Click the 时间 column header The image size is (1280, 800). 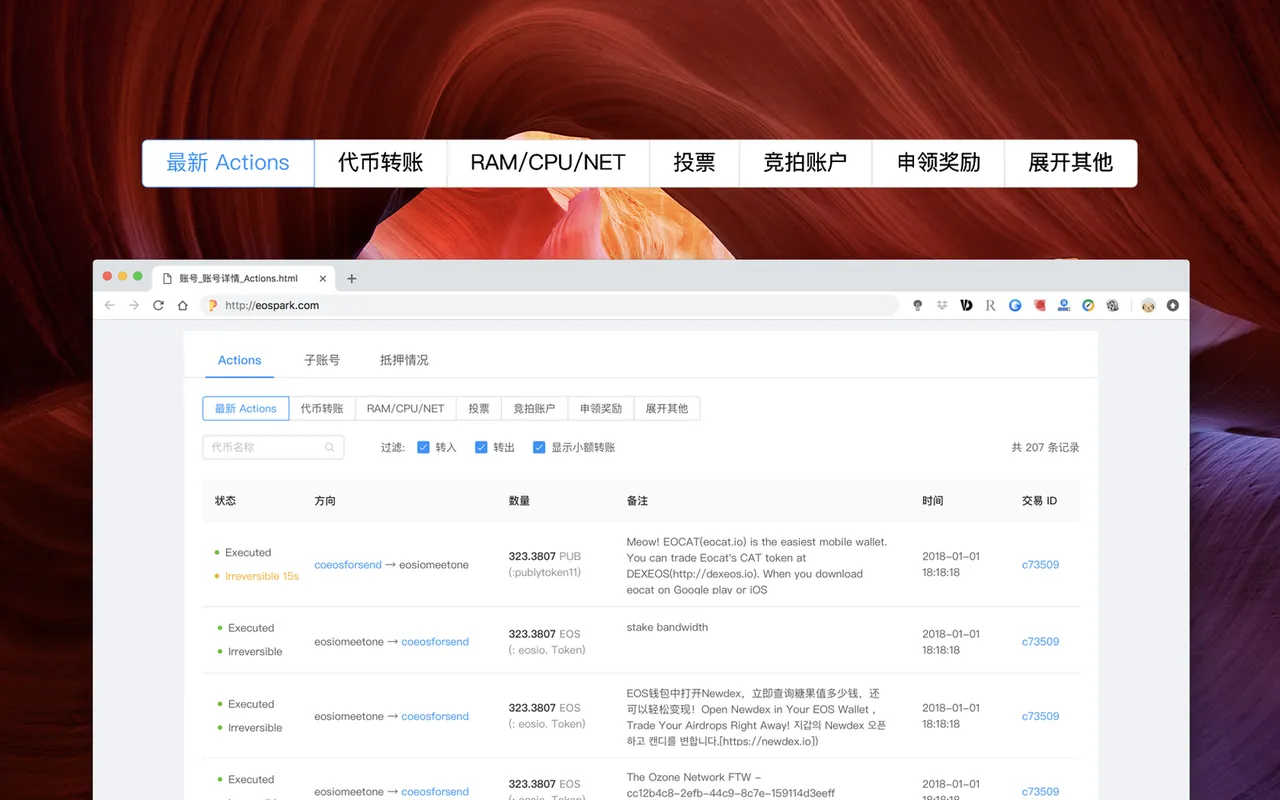click(x=933, y=500)
